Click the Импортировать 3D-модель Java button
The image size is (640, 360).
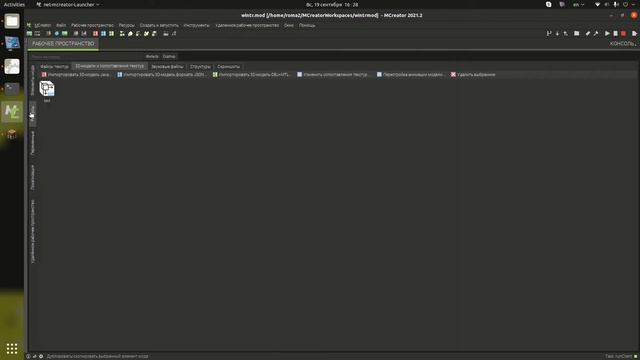click(x=76, y=75)
